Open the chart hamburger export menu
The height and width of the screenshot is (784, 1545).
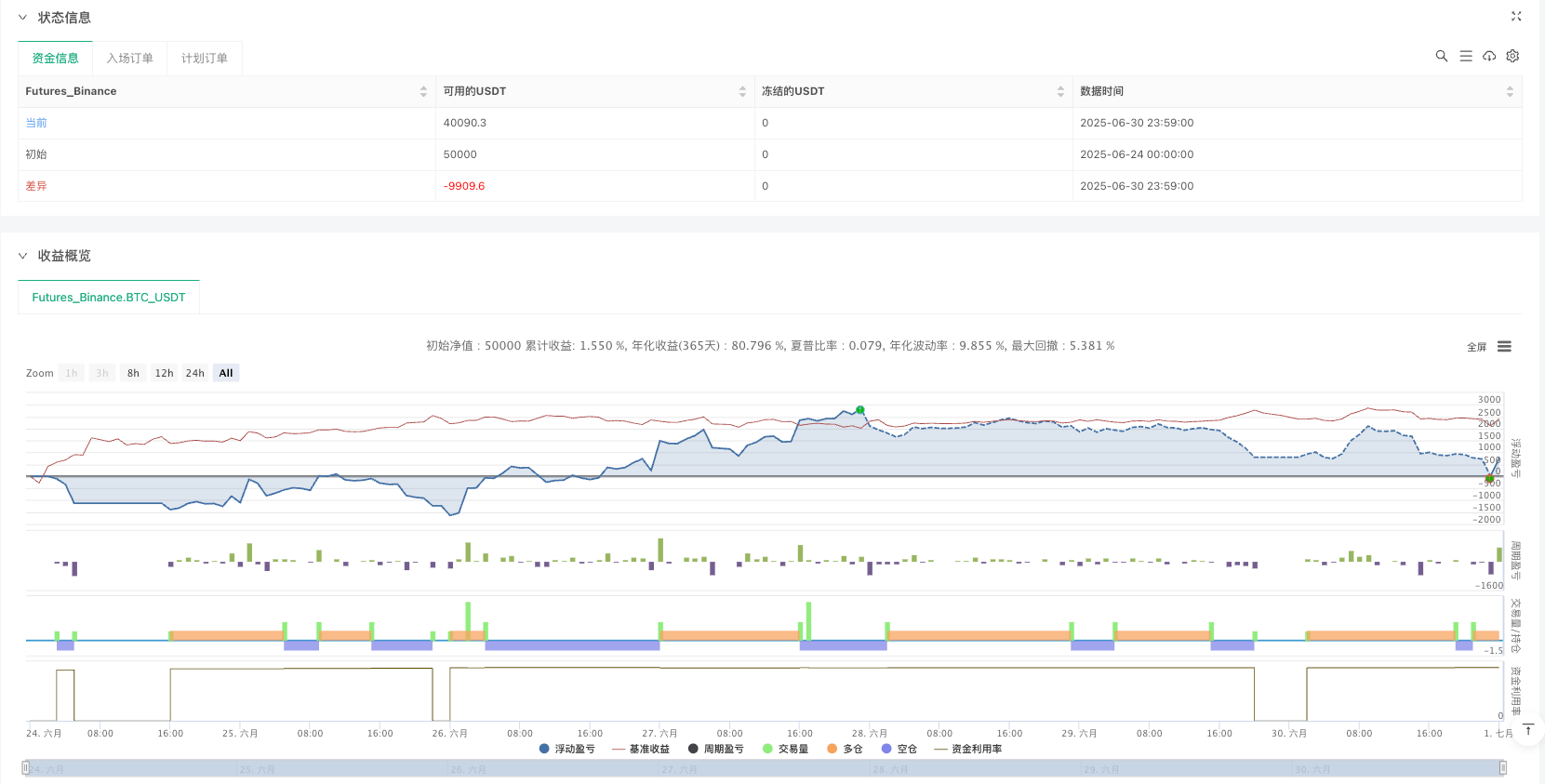pos(1504,347)
